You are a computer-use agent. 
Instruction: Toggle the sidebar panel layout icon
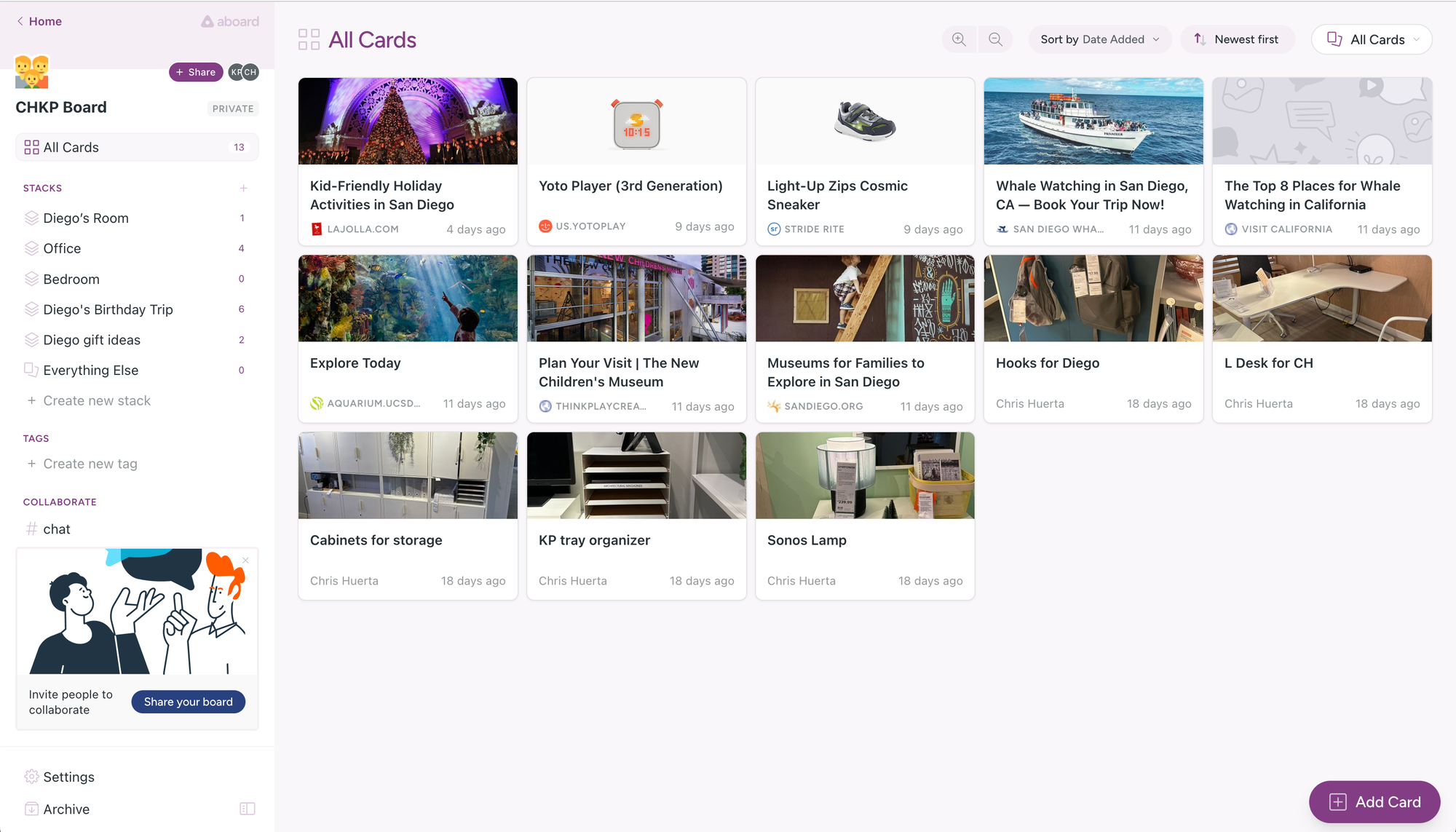click(x=248, y=809)
